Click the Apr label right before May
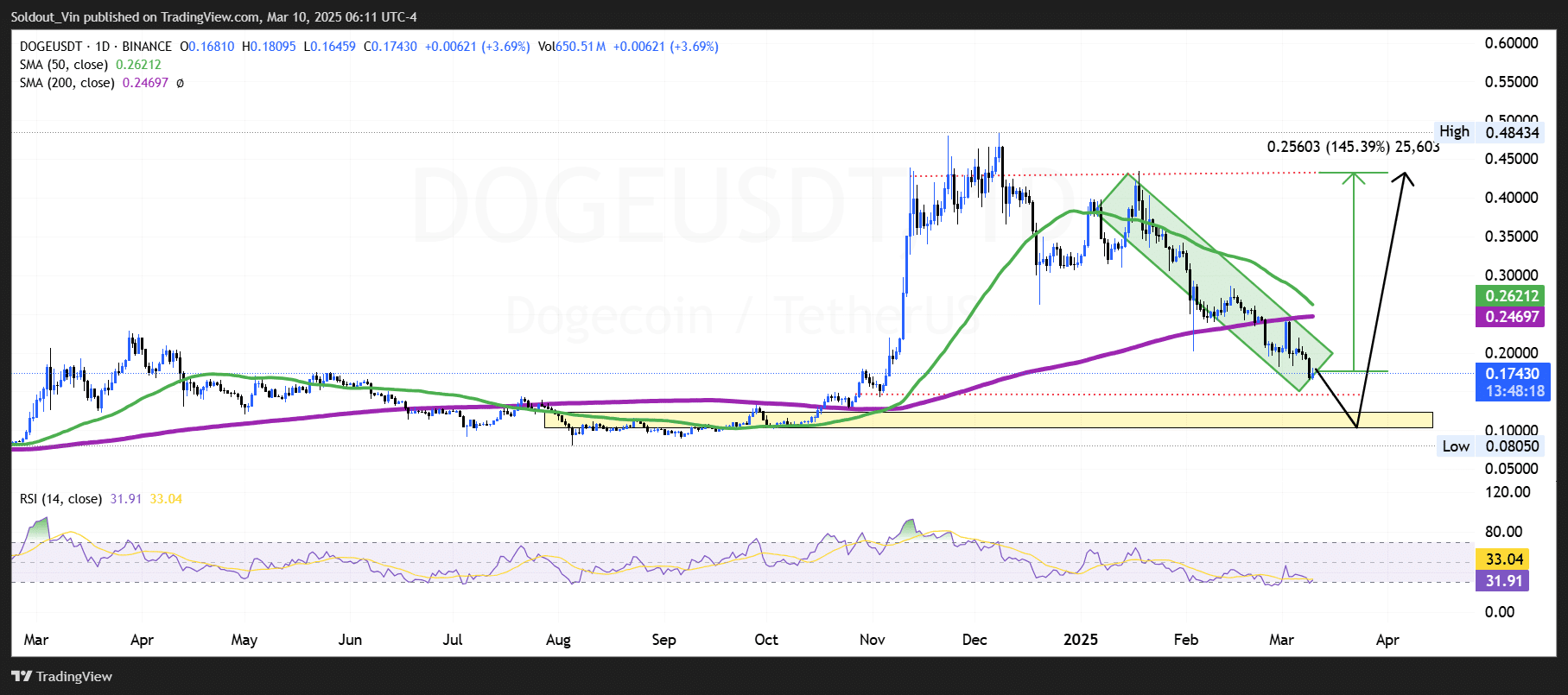The width and height of the screenshot is (1568, 695). (142, 640)
